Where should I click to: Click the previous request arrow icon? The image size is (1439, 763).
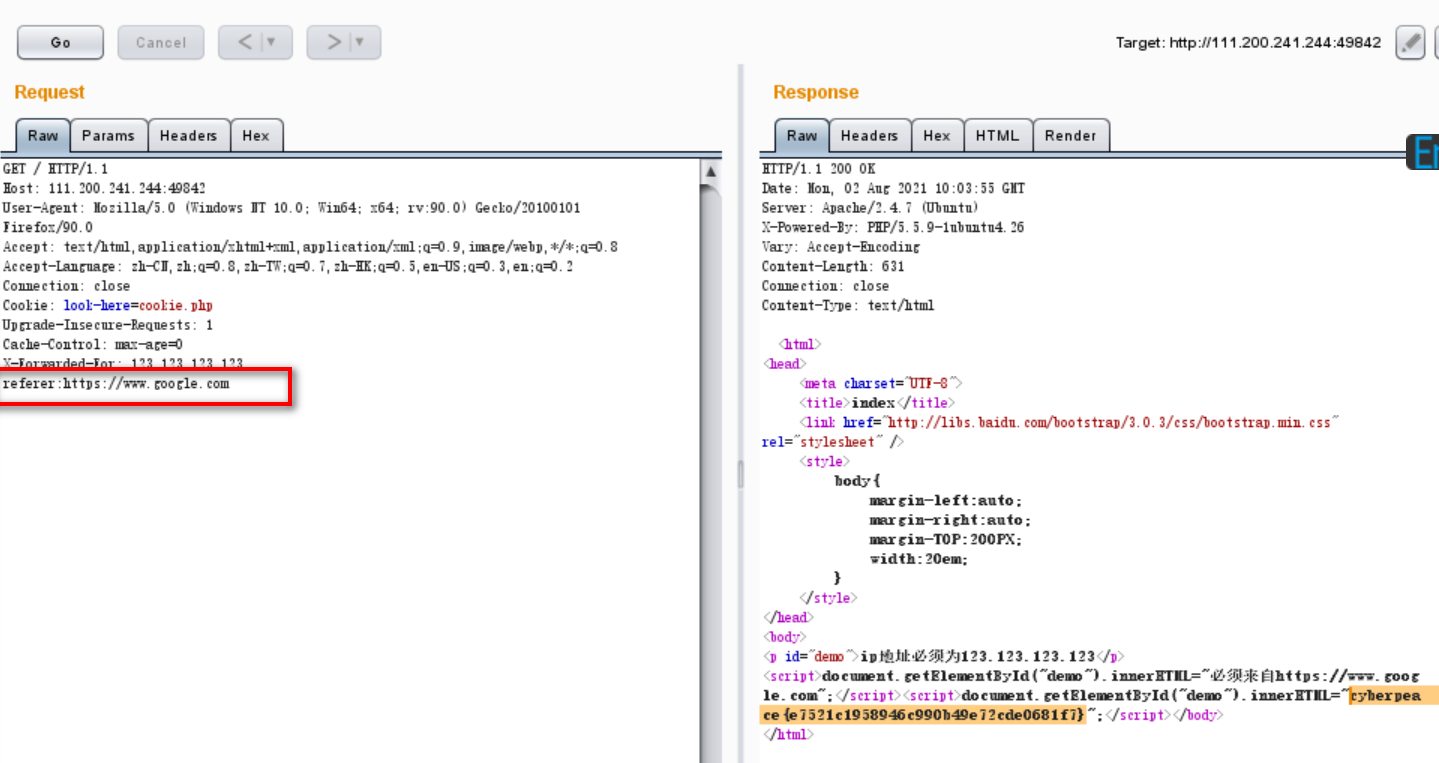(x=246, y=42)
